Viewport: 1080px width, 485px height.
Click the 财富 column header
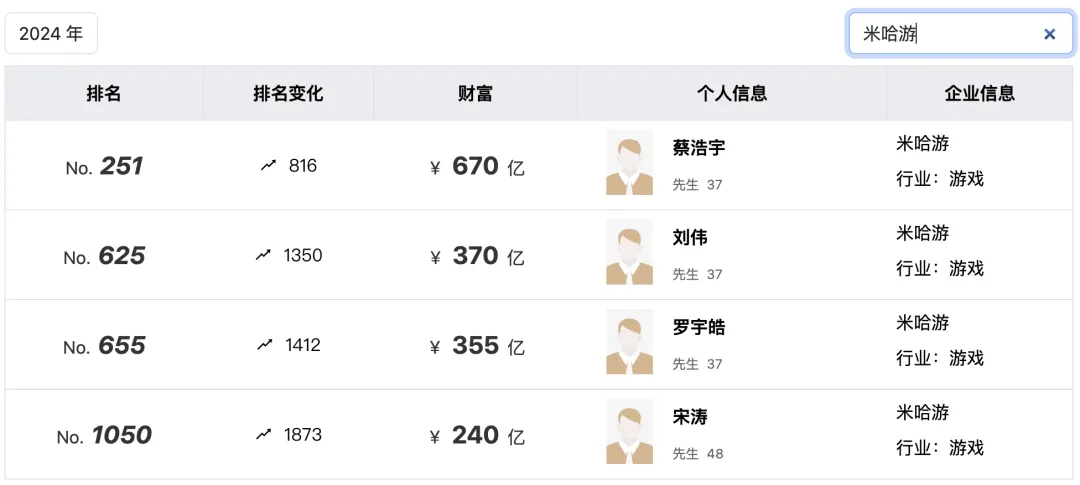[x=475, y=94]
